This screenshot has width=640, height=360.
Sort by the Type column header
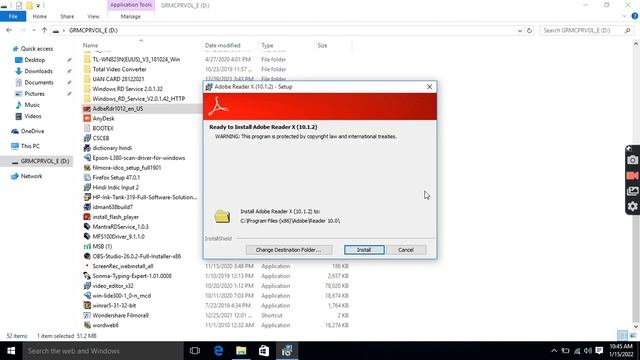pos(267,45)
